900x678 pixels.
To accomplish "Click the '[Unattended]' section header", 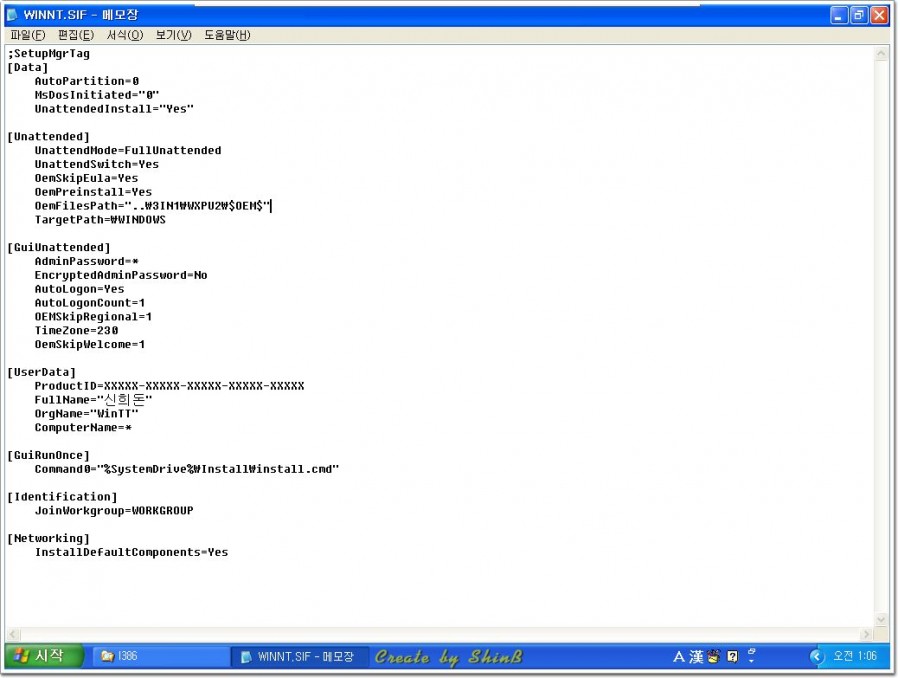I will pyautogui.click(x=48, y=137).
